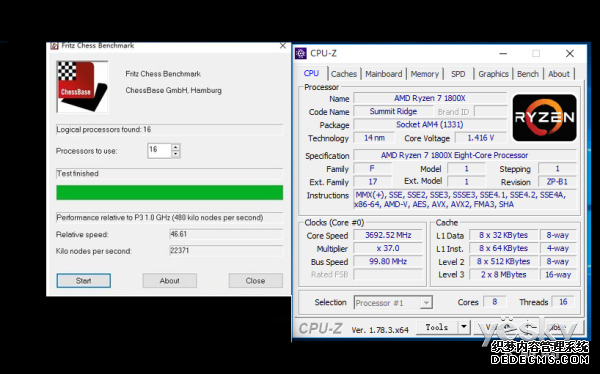Click the Ver. 1.78.3.x64 version label

(380, 330)
